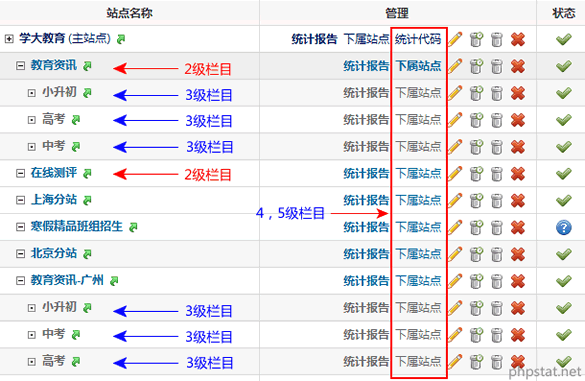
Task: Click the trash can icon for 寒假精品班组招生
Action: [x=497, y=227]
